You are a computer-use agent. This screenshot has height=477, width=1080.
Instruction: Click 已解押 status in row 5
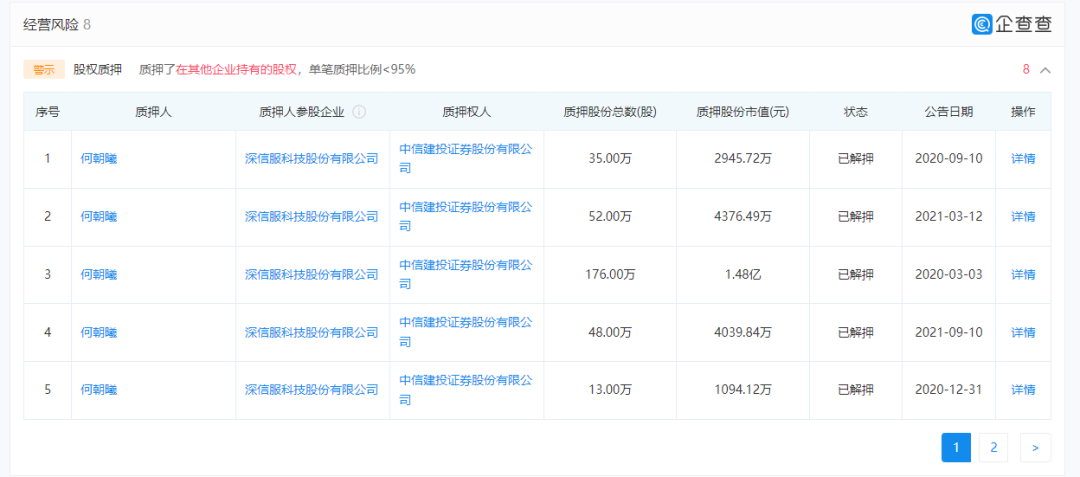click(x=855, y=390)
